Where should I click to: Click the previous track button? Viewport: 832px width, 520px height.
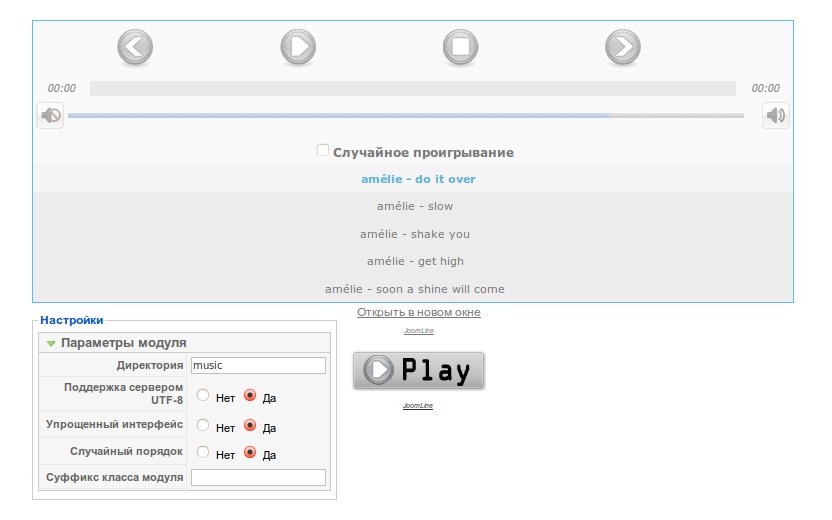(x=135, y=47)
